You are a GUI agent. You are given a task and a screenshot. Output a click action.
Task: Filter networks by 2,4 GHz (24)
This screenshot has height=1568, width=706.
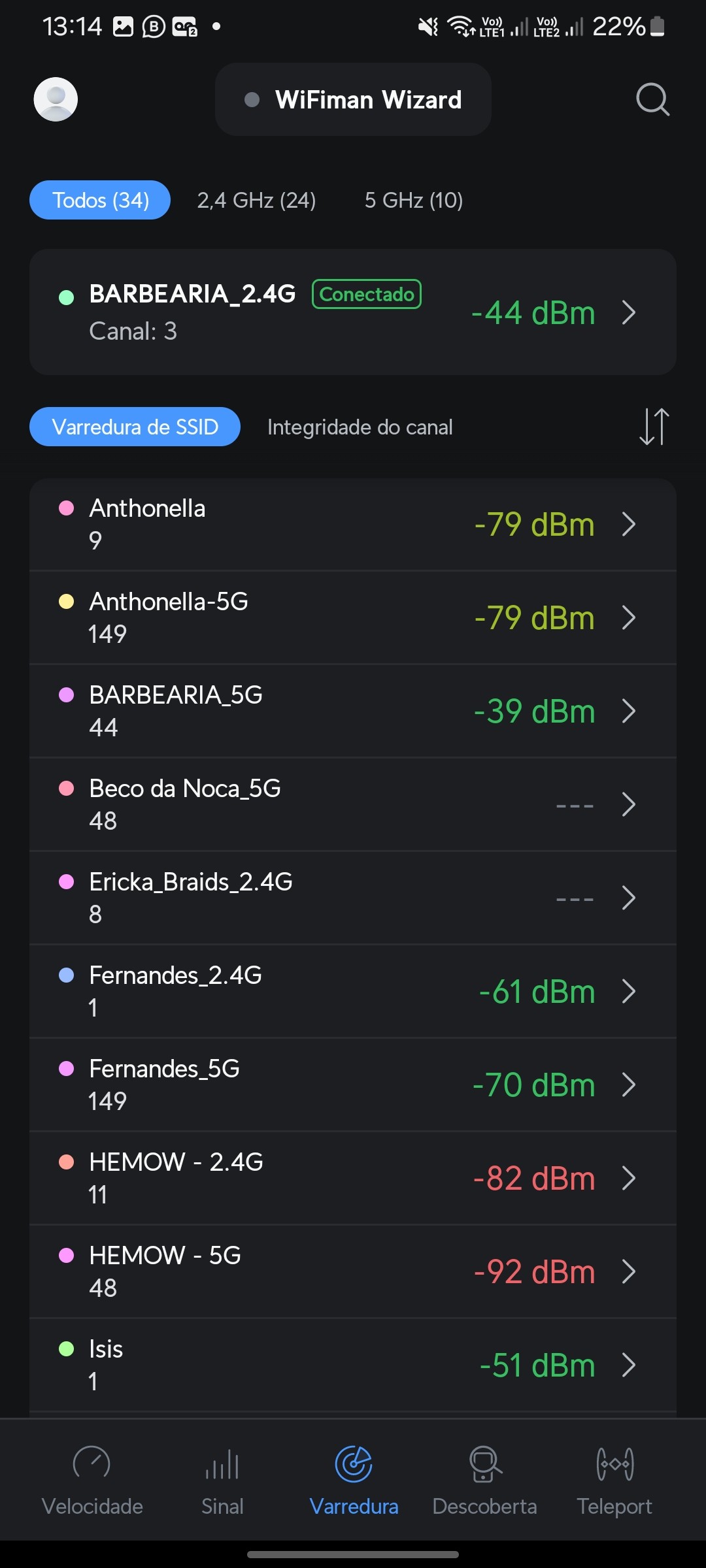[256, 200]
